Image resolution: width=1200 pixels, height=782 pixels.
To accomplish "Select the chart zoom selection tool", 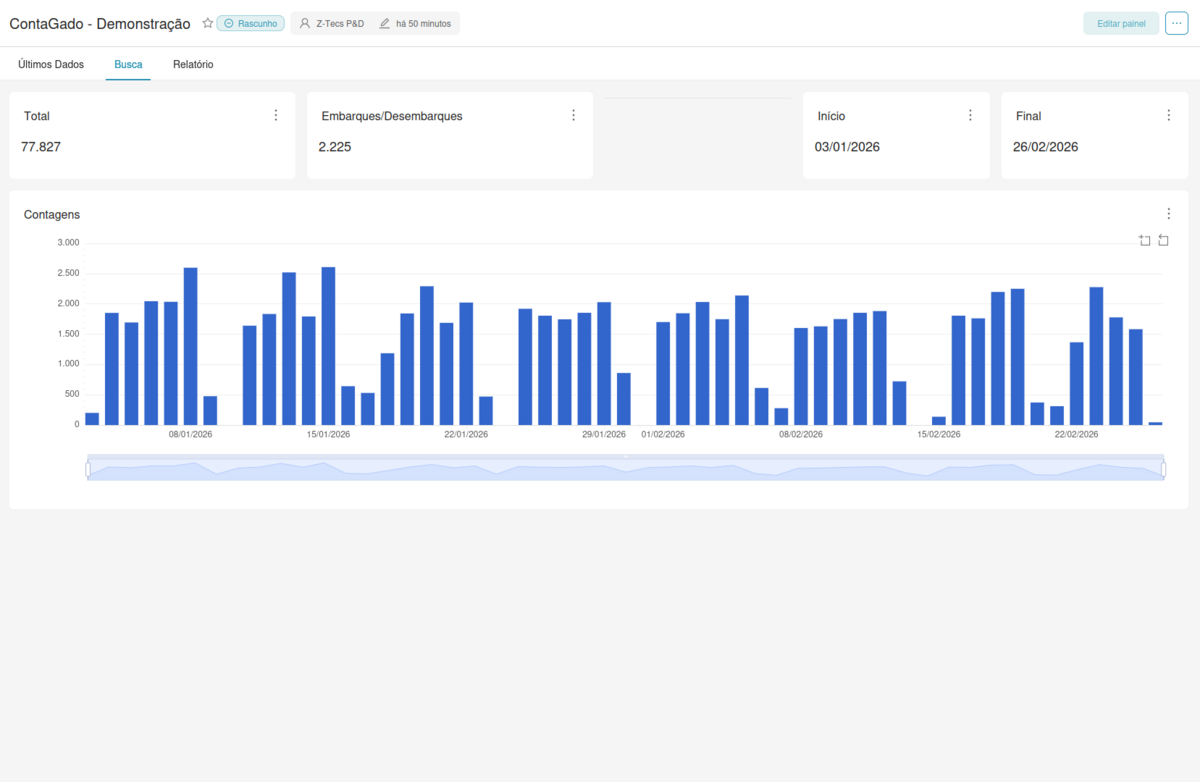I will point(1144,240).
